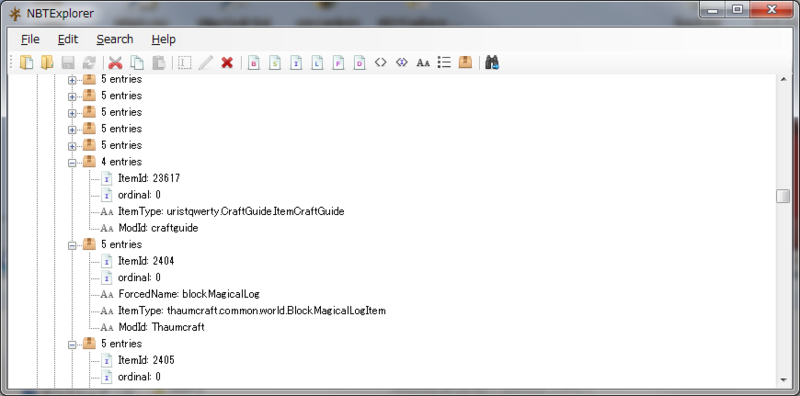Select the ItemId: 23617 tag
This screenshot has width=800, height=396.
(x=148, y=178)
